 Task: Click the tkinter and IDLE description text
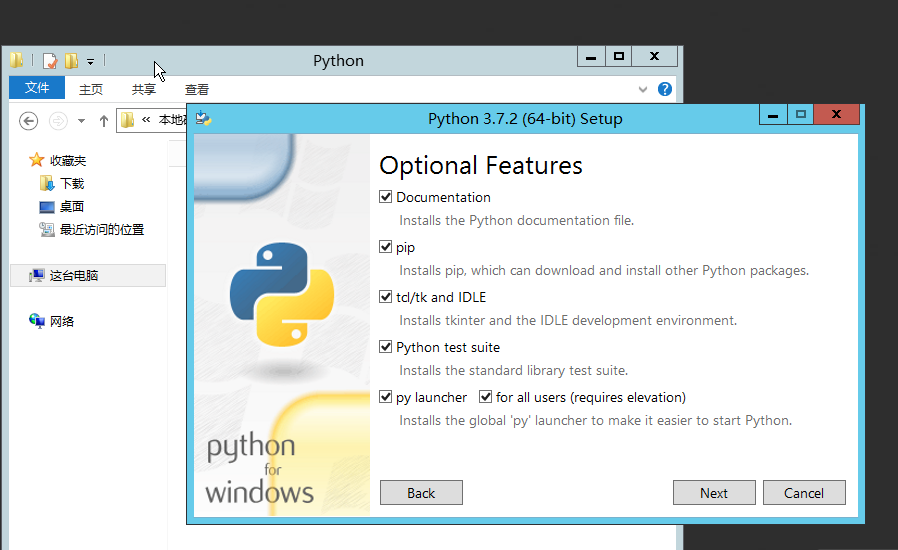568,320
